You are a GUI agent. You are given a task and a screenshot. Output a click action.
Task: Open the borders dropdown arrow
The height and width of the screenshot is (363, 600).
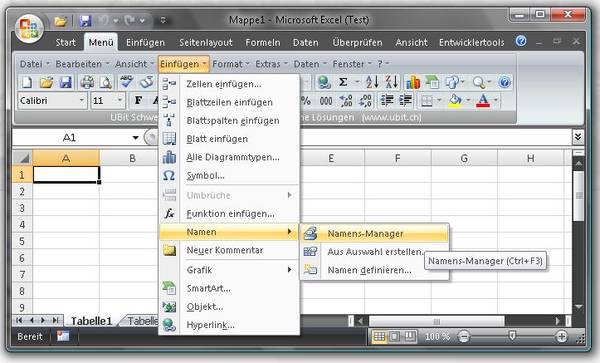pos(439,101)
